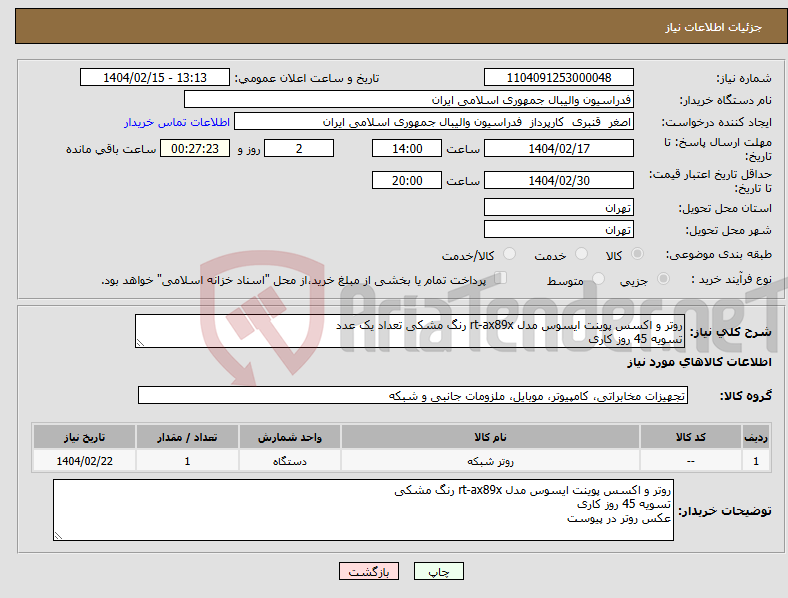The height and width of the screenshot is (598, 788).
Task: Select the متوسط purchase type radio
Action: (x=599, y=279)
